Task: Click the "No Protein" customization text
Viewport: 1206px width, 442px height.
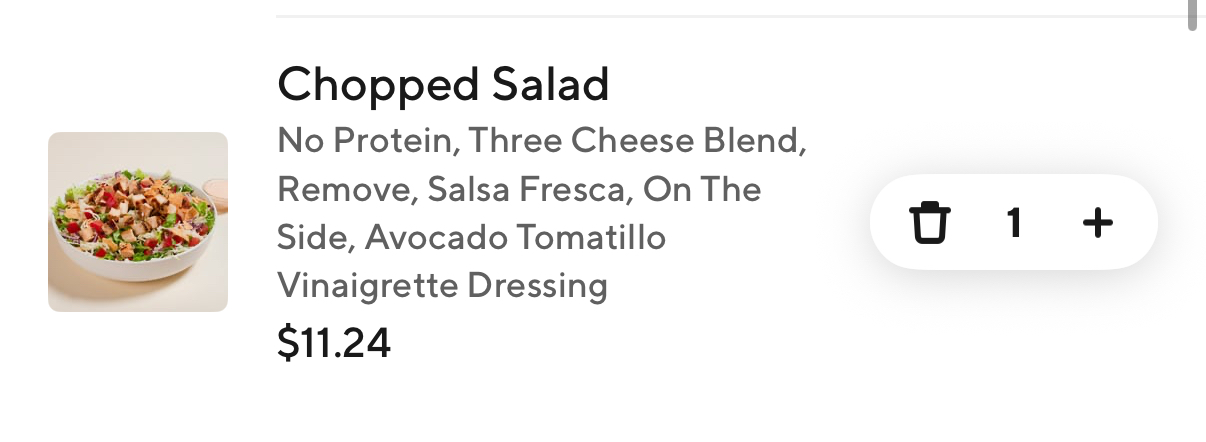Action: [365, 141]
